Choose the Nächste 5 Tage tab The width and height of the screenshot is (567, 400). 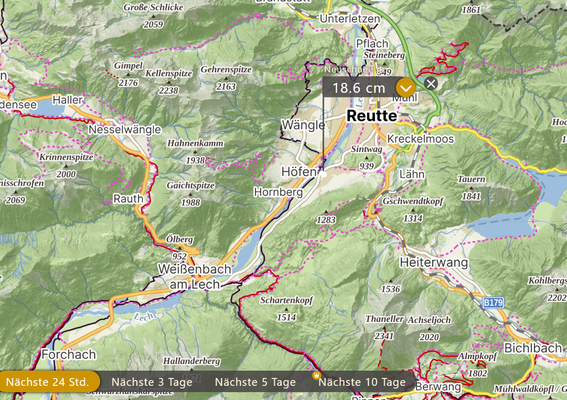click(x=255, y=382)
